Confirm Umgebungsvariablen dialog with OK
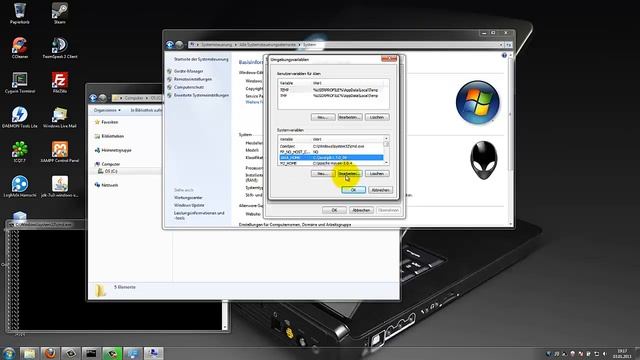 [353, 190]
